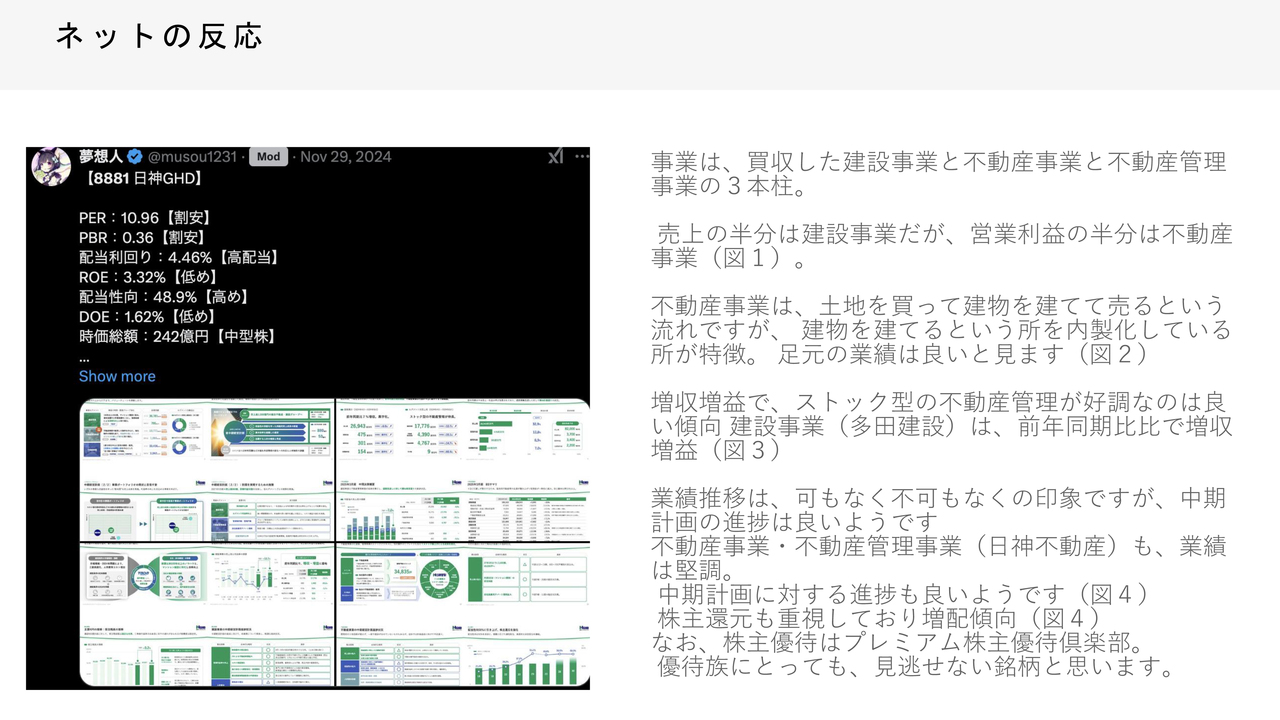Click the 夢想人 display name

coord(101,156)
